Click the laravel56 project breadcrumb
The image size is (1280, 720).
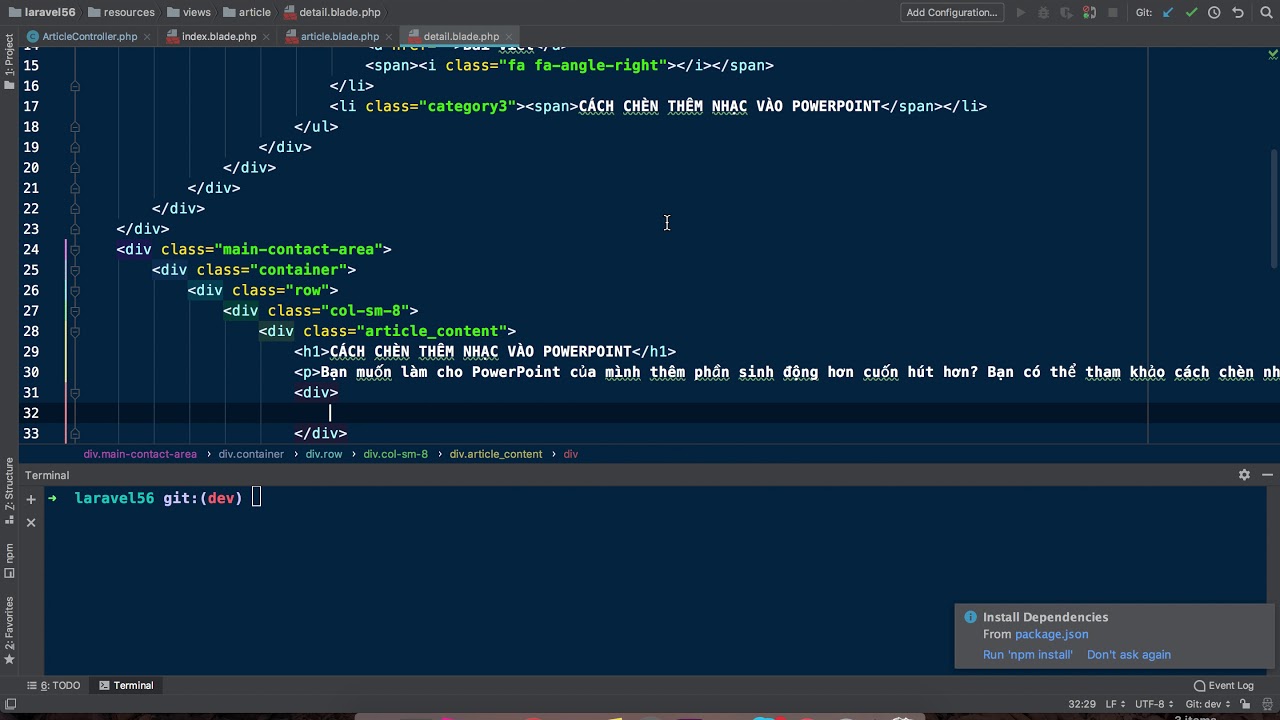point(41,12)
